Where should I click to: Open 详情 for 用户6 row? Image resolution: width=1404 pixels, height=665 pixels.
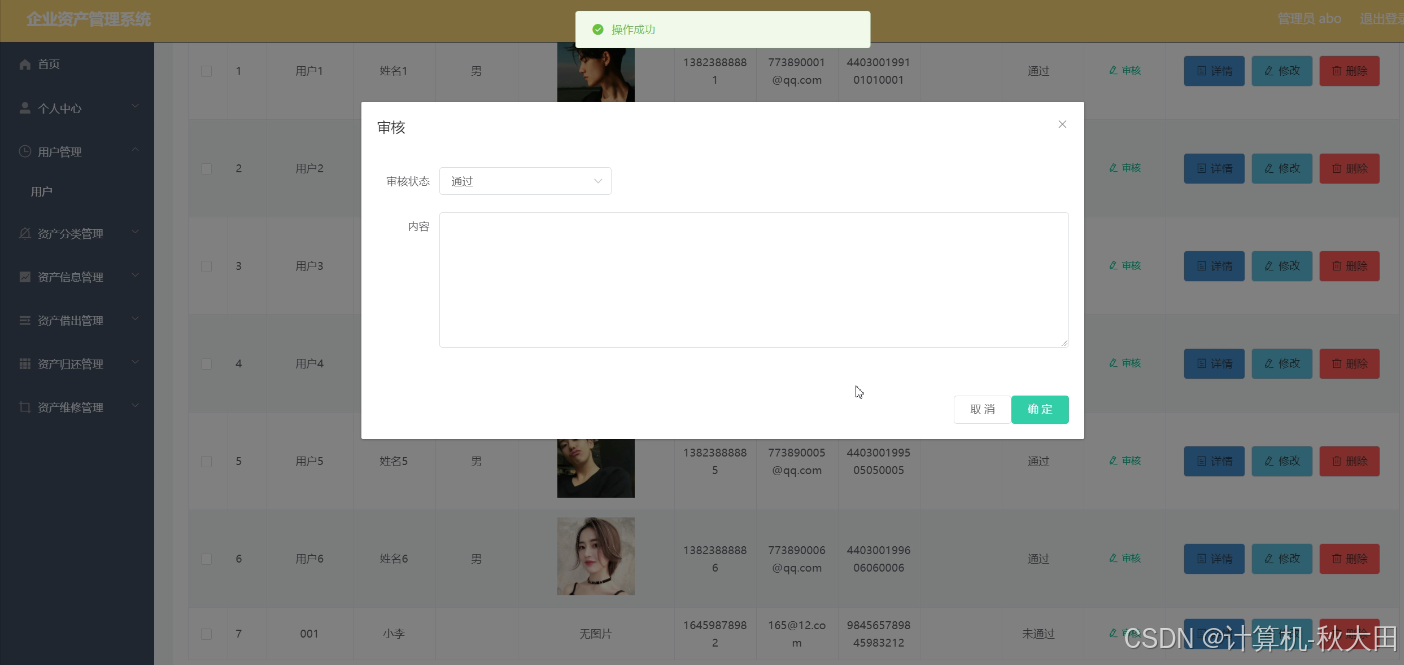1214,558
